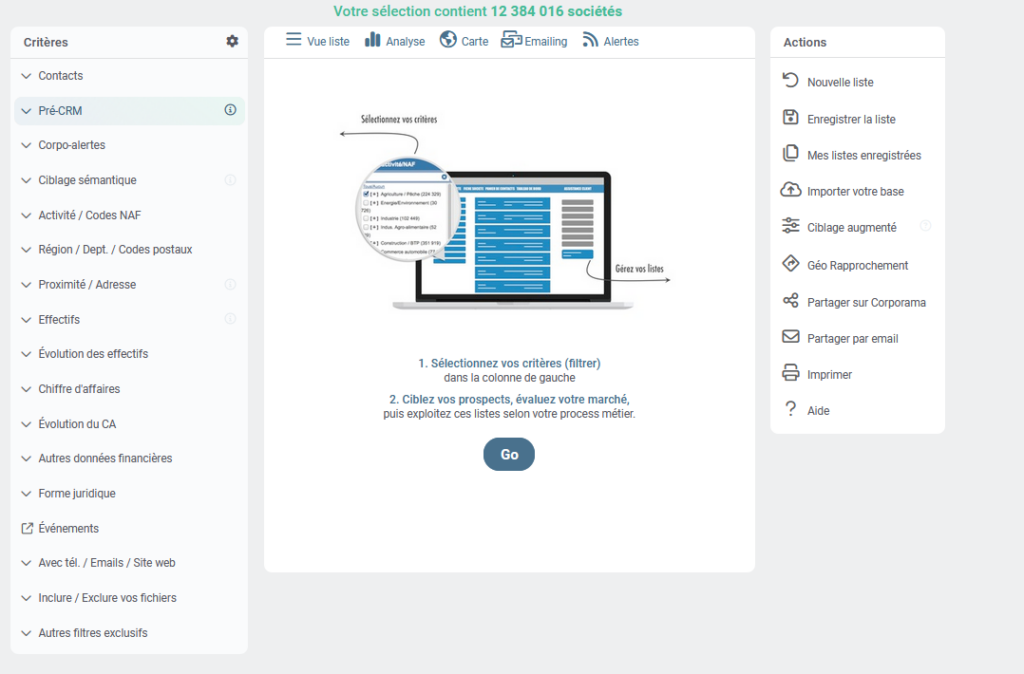Click the Importer votre base cloud icon
The width and height of the screenshot is (1024, 674).
click(x=790, y=190)
